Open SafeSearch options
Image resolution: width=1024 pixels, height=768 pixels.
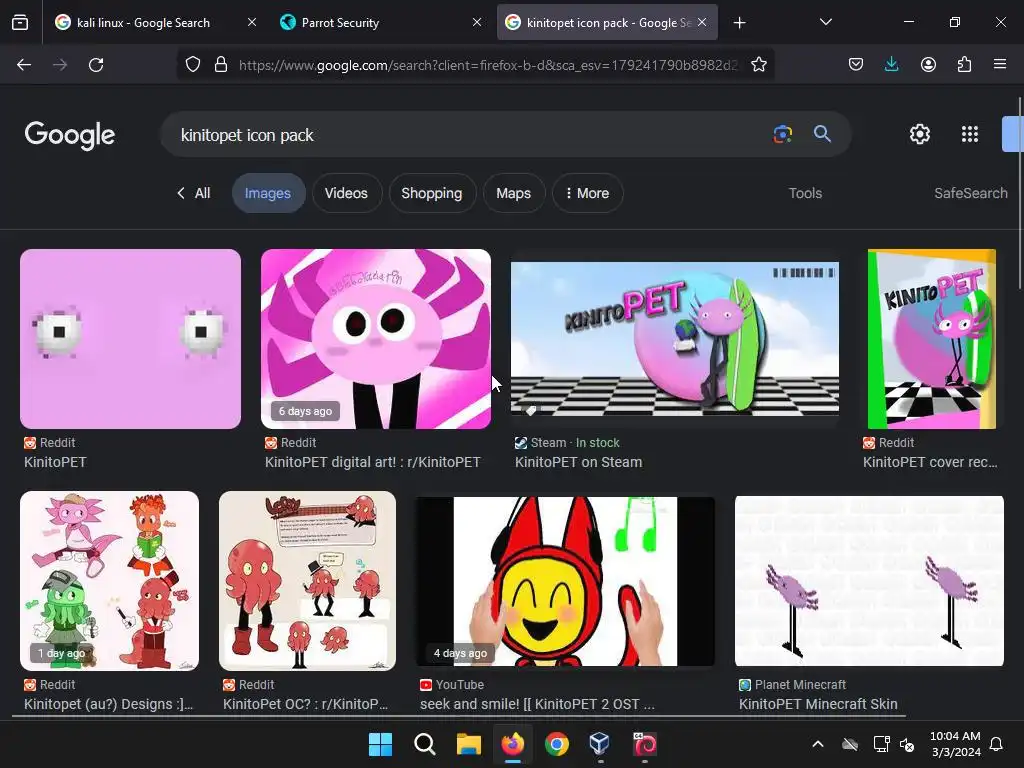click(970, 193)
